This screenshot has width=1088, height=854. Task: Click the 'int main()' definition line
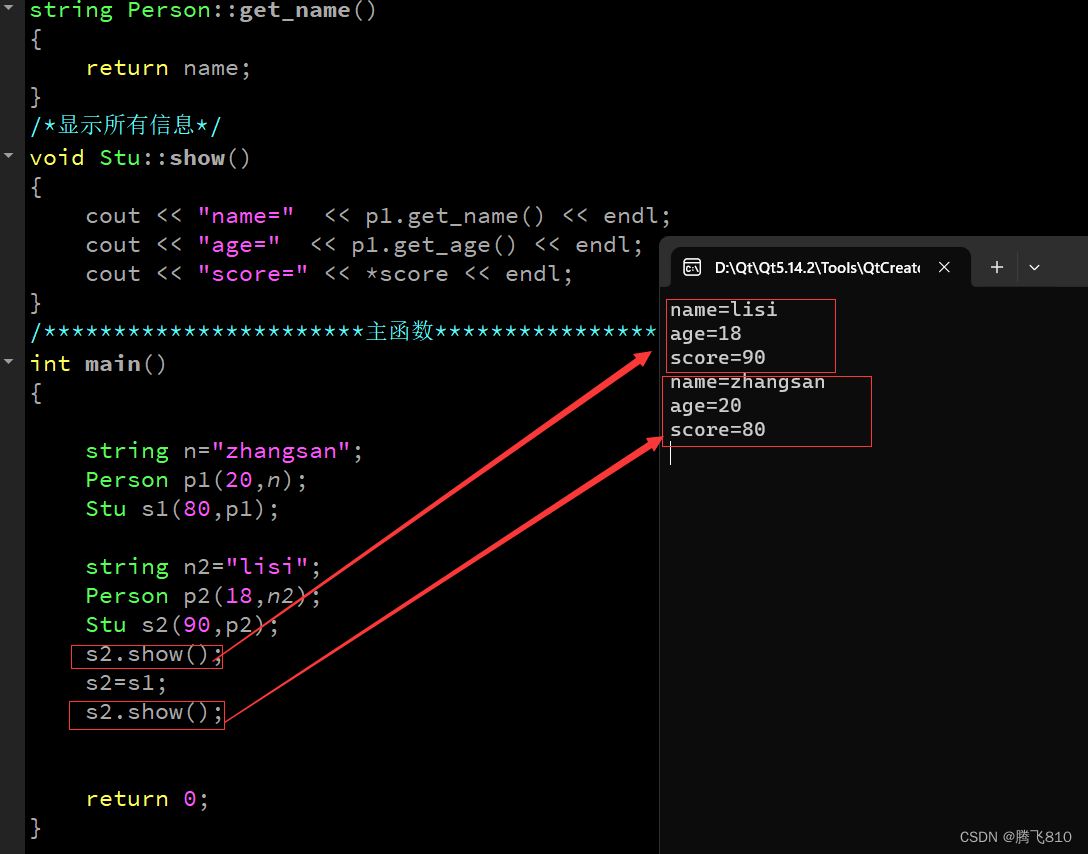coord(98,364)
